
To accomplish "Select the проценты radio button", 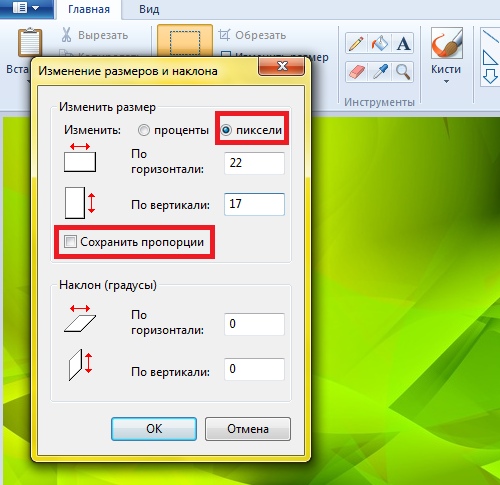I will 144,130.
